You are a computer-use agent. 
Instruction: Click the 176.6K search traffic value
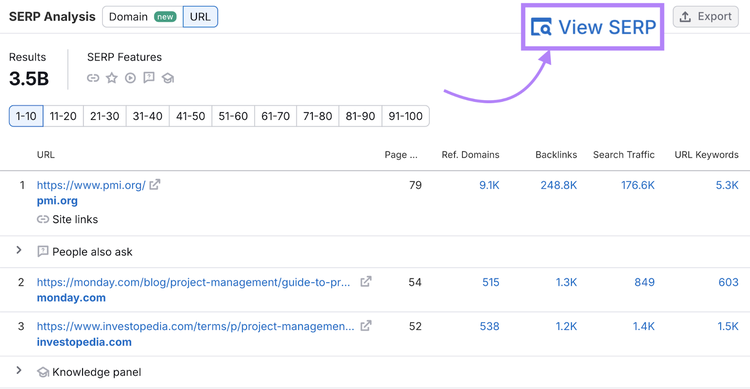[x=638, y=185]
